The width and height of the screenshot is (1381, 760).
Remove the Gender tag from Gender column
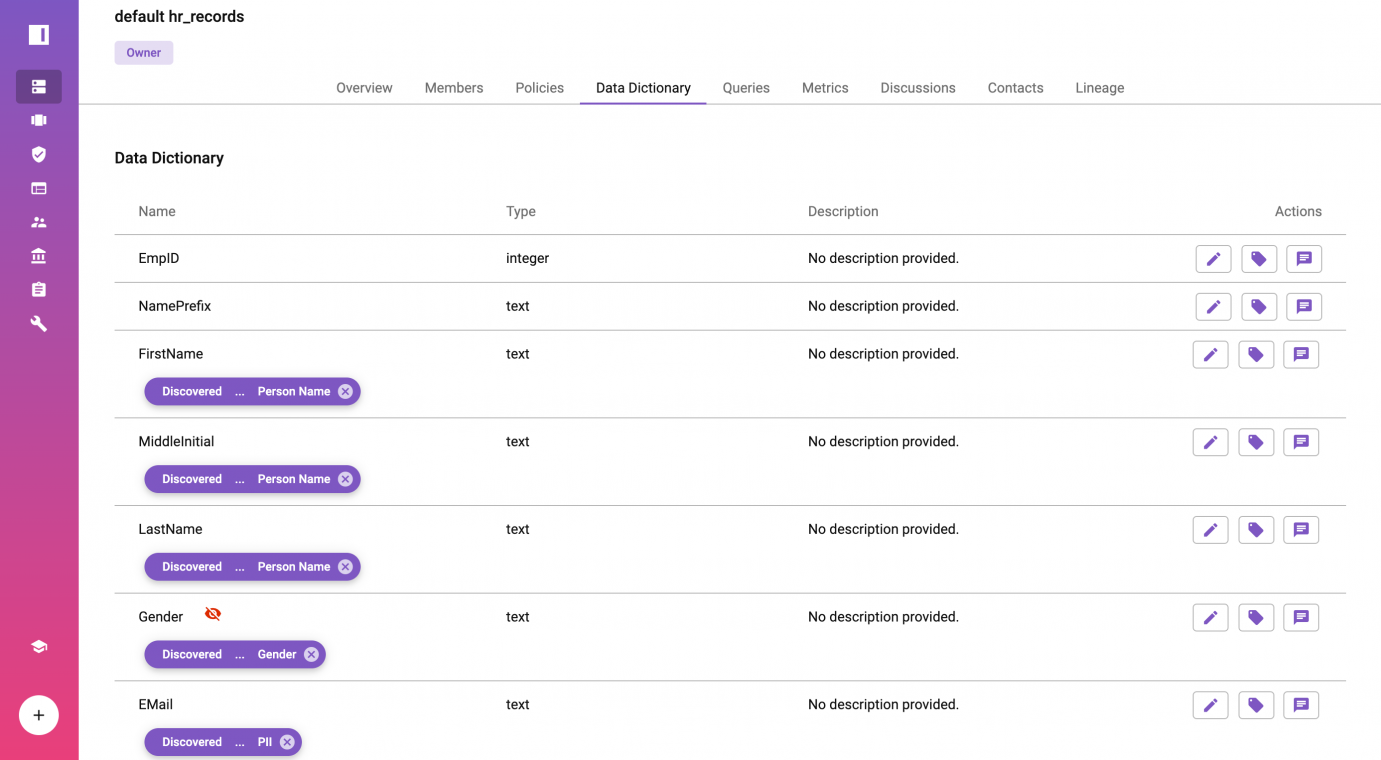click(x=311, y=655)
